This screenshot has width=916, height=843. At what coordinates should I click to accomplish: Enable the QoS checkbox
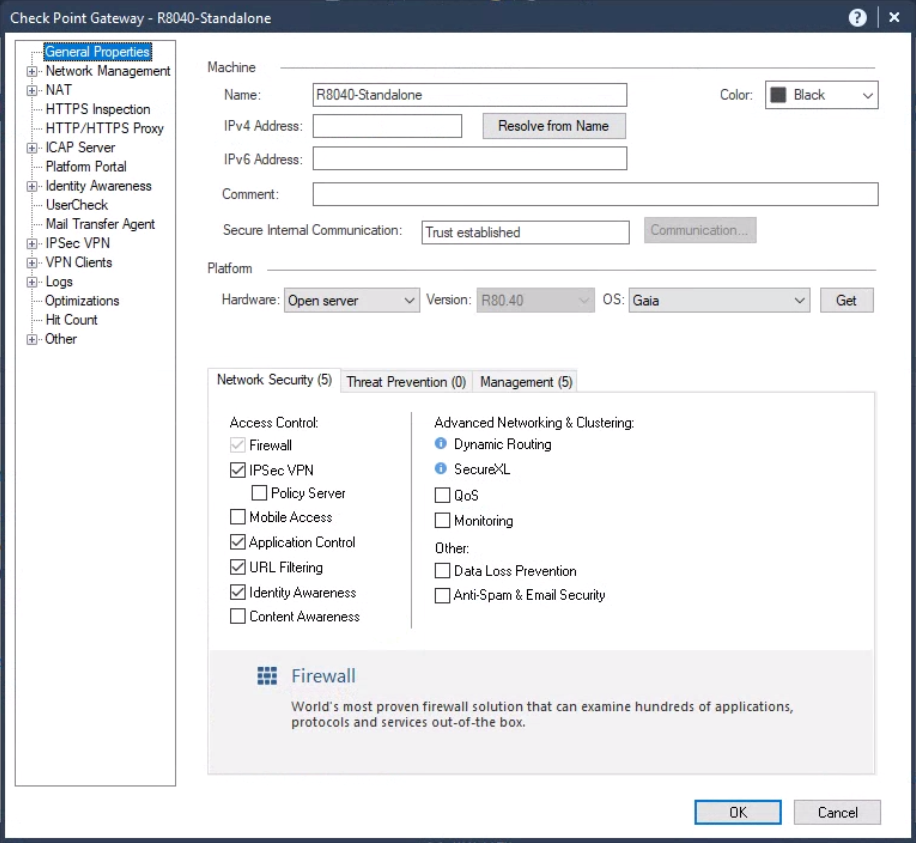pos(442,495)
